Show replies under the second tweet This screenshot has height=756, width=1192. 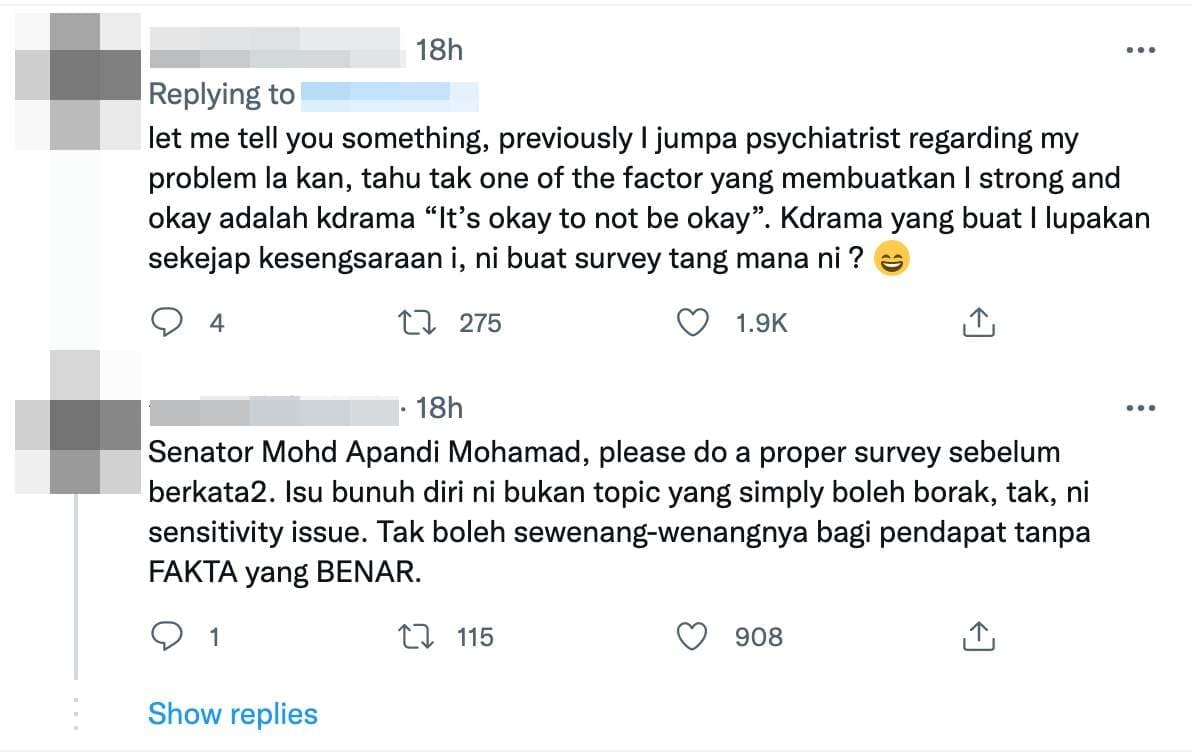click(x=233, y=714)
